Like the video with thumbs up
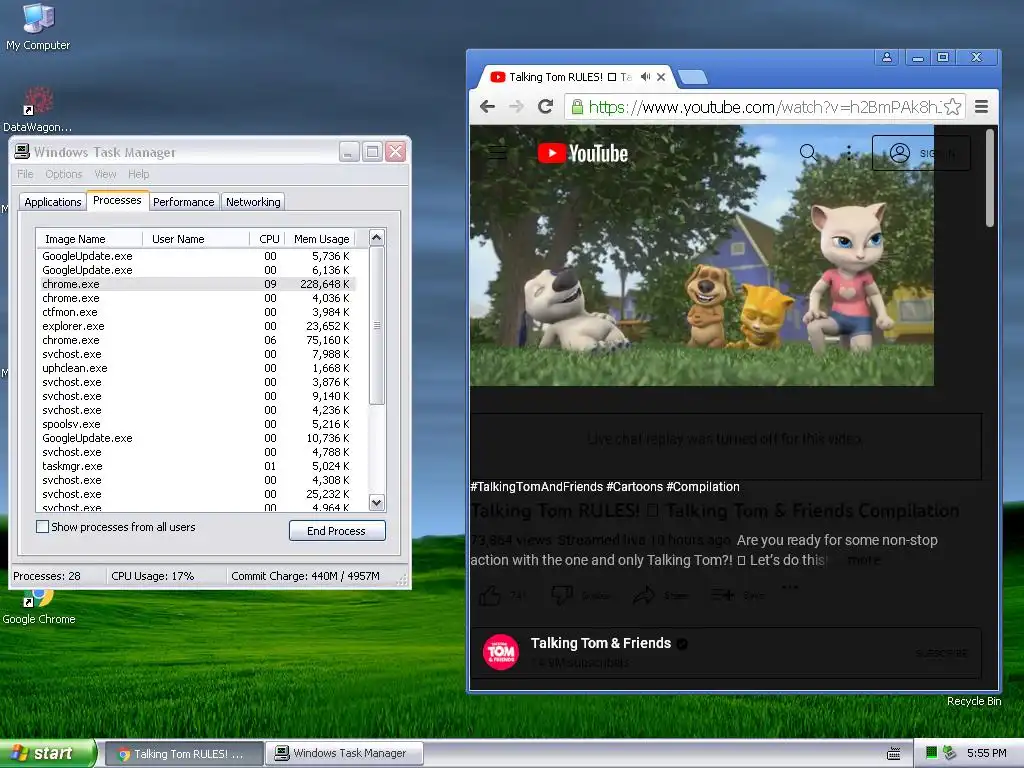This screenshot has width=1024, height=768. click(x=490, y=595)
